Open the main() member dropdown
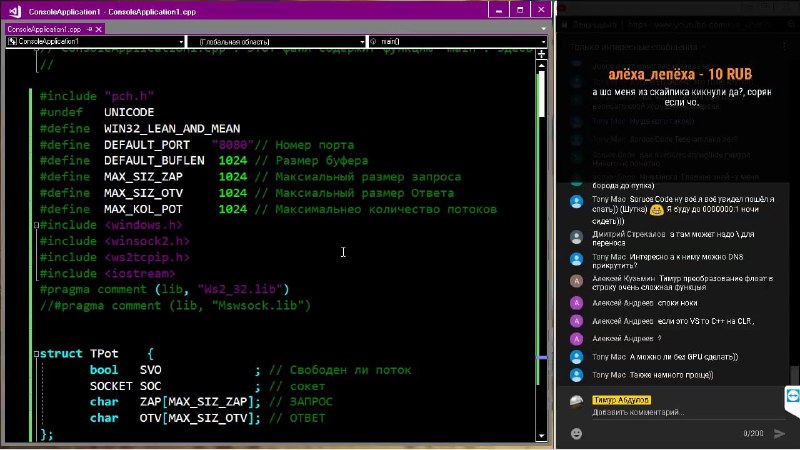The height and width of the screenshot is (450, 800). 458,41
